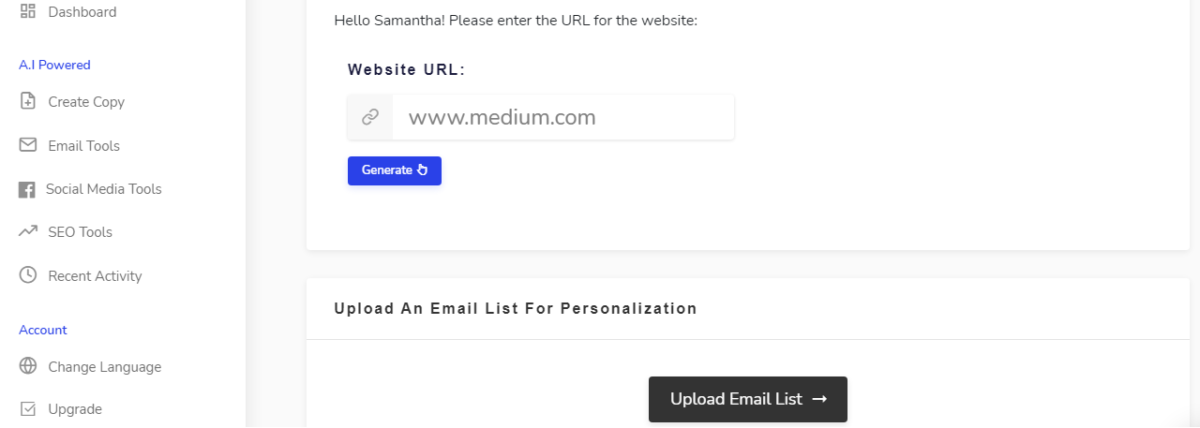Click the Email Tools envelope icon

tap(28, 145)
